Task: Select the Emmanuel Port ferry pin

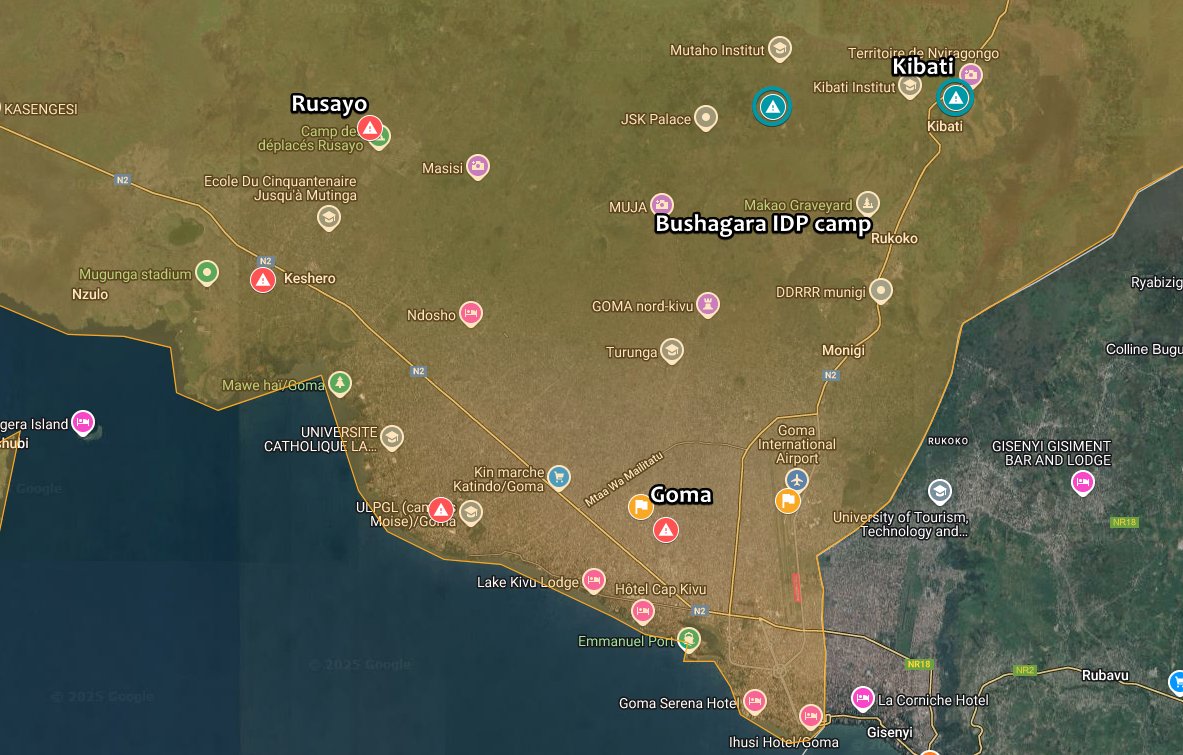Action: click(688, 640)
